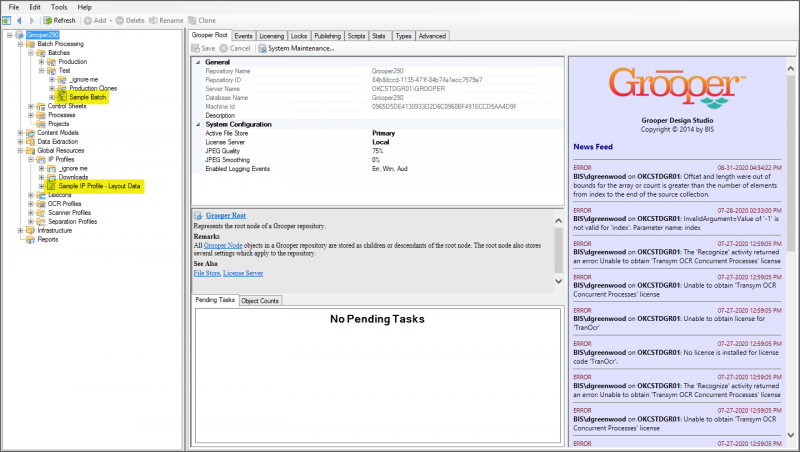Switch to the Scripts tab
The image size is (800, 452).
(x=356, y=36)
